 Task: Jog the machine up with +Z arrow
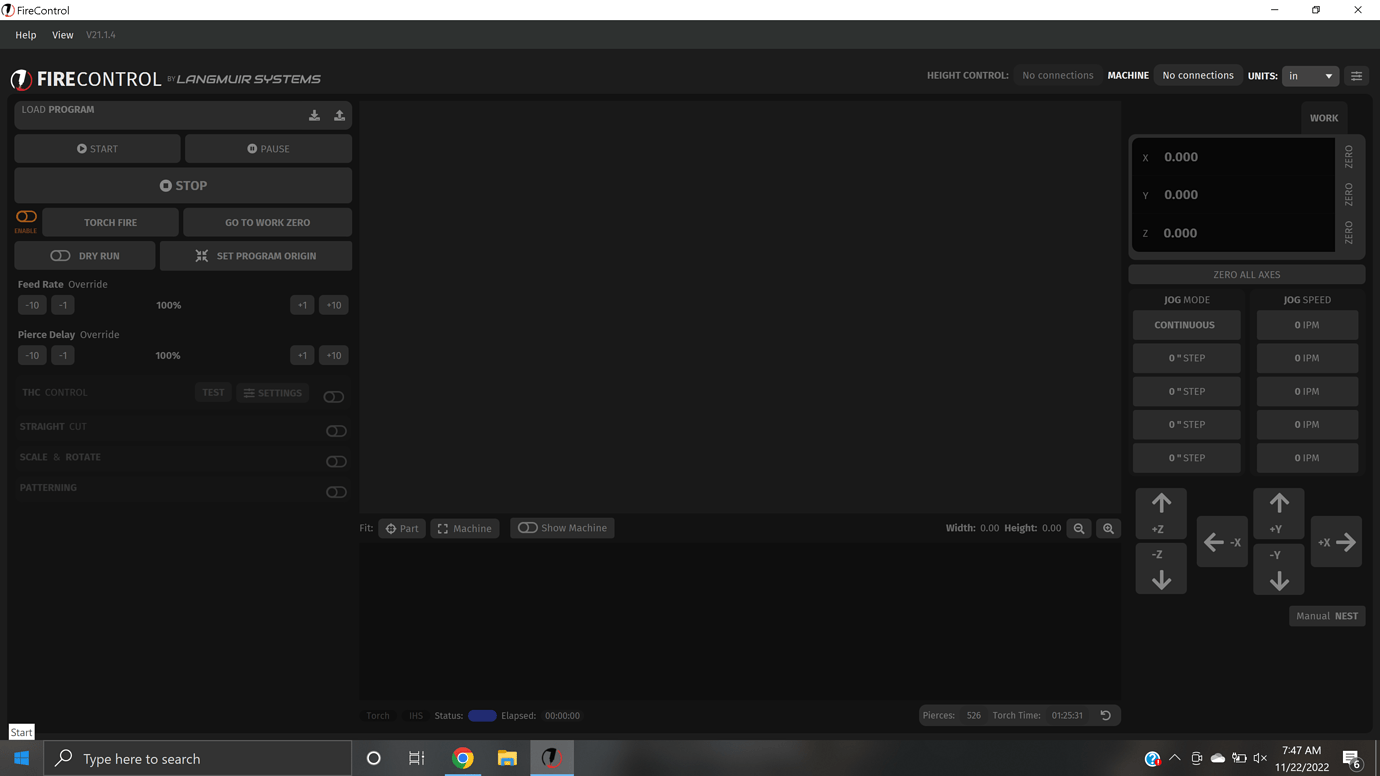[x=1160, y=513]
